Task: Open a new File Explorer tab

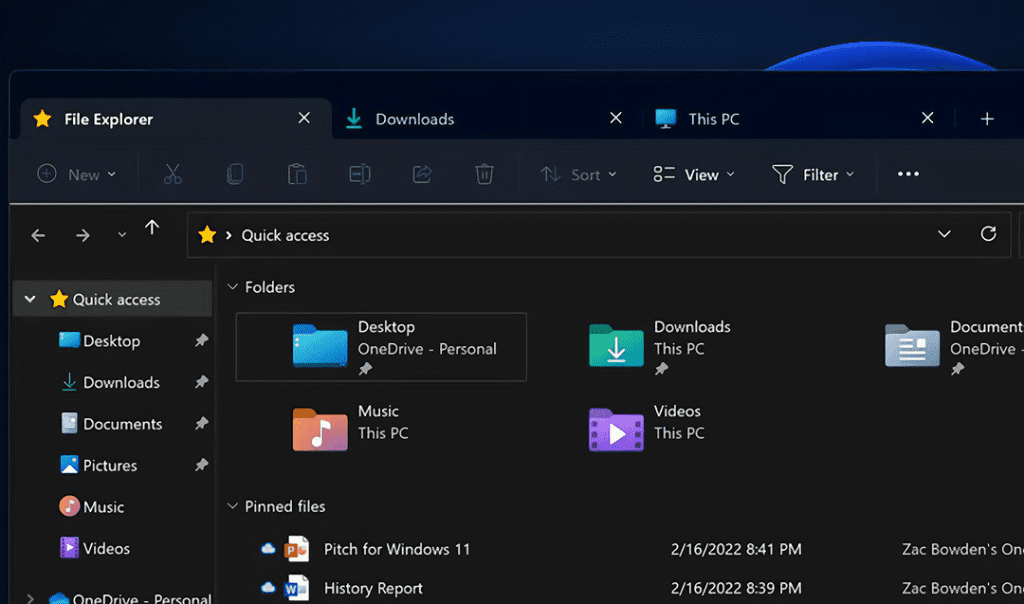Action: 987,118
